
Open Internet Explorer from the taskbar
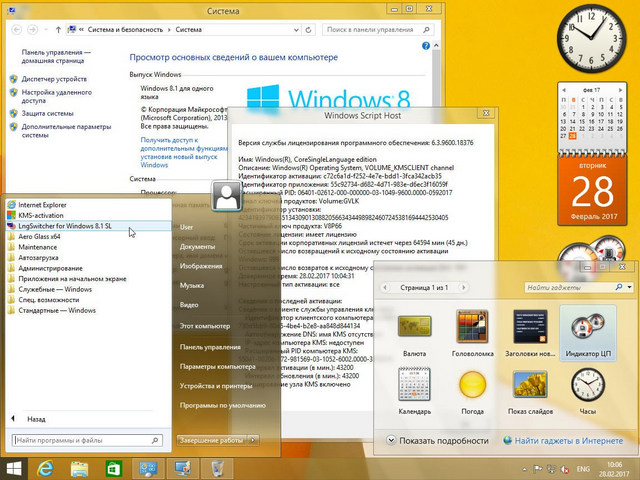(46, 468)
